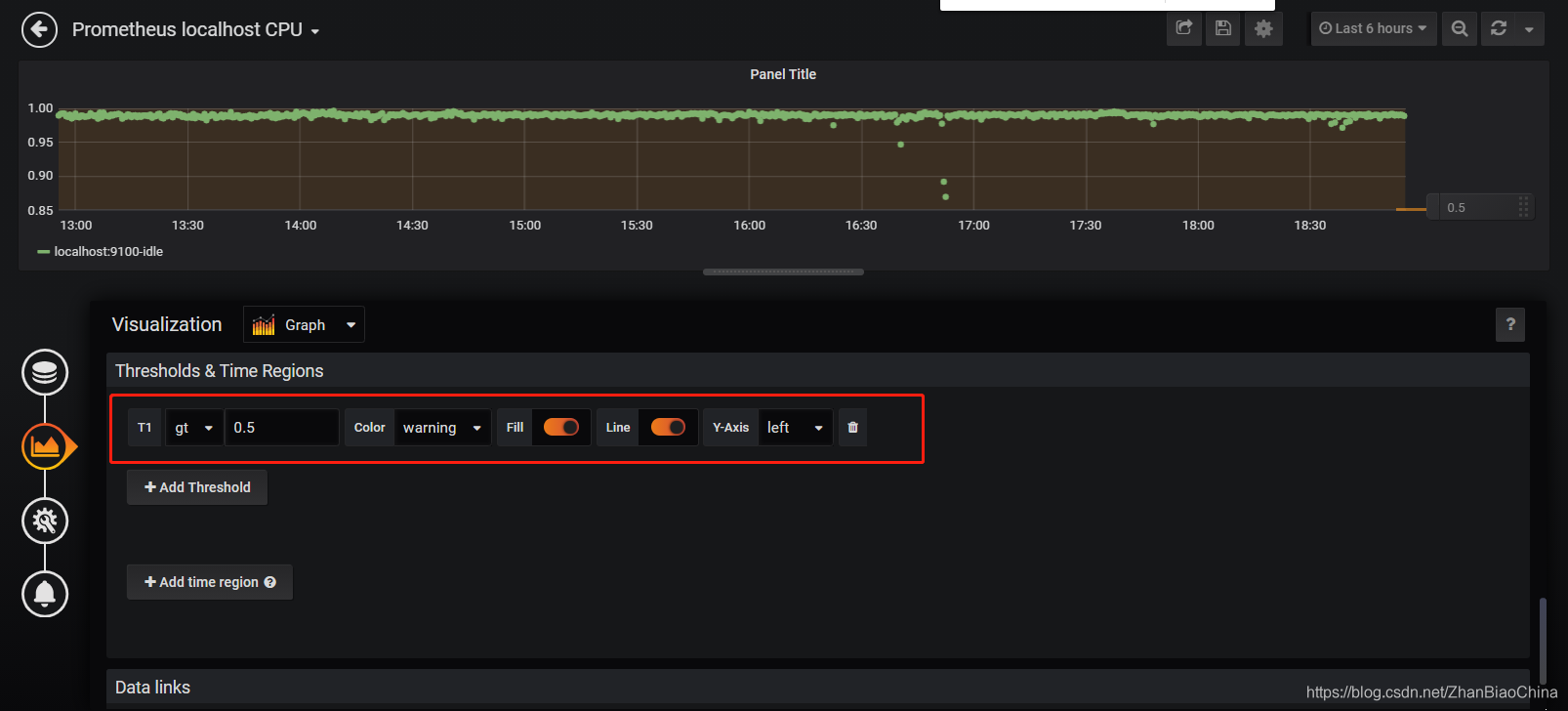1568x711 pixels.
Task: Click the vertical scrollbar on the right
Action: (1543, 640)
